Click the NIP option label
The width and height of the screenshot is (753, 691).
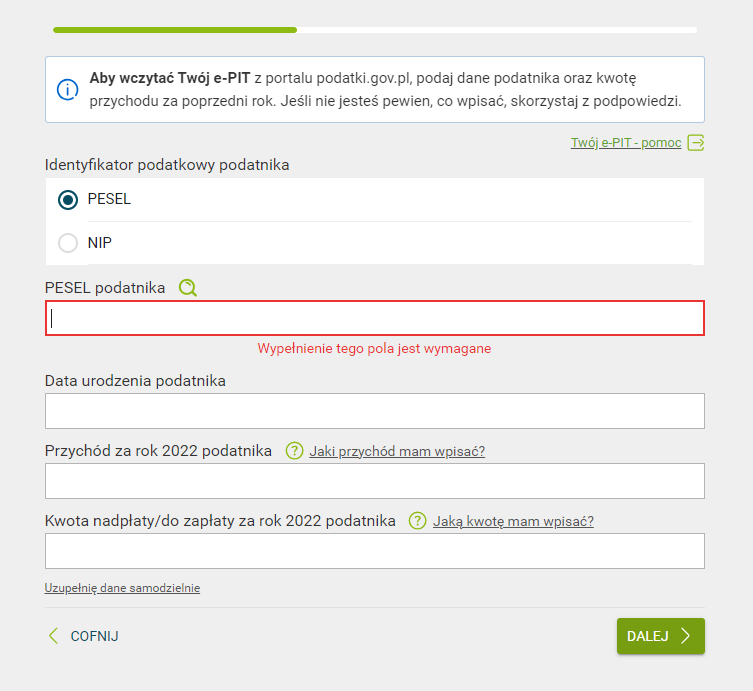(x=100, y=243)
